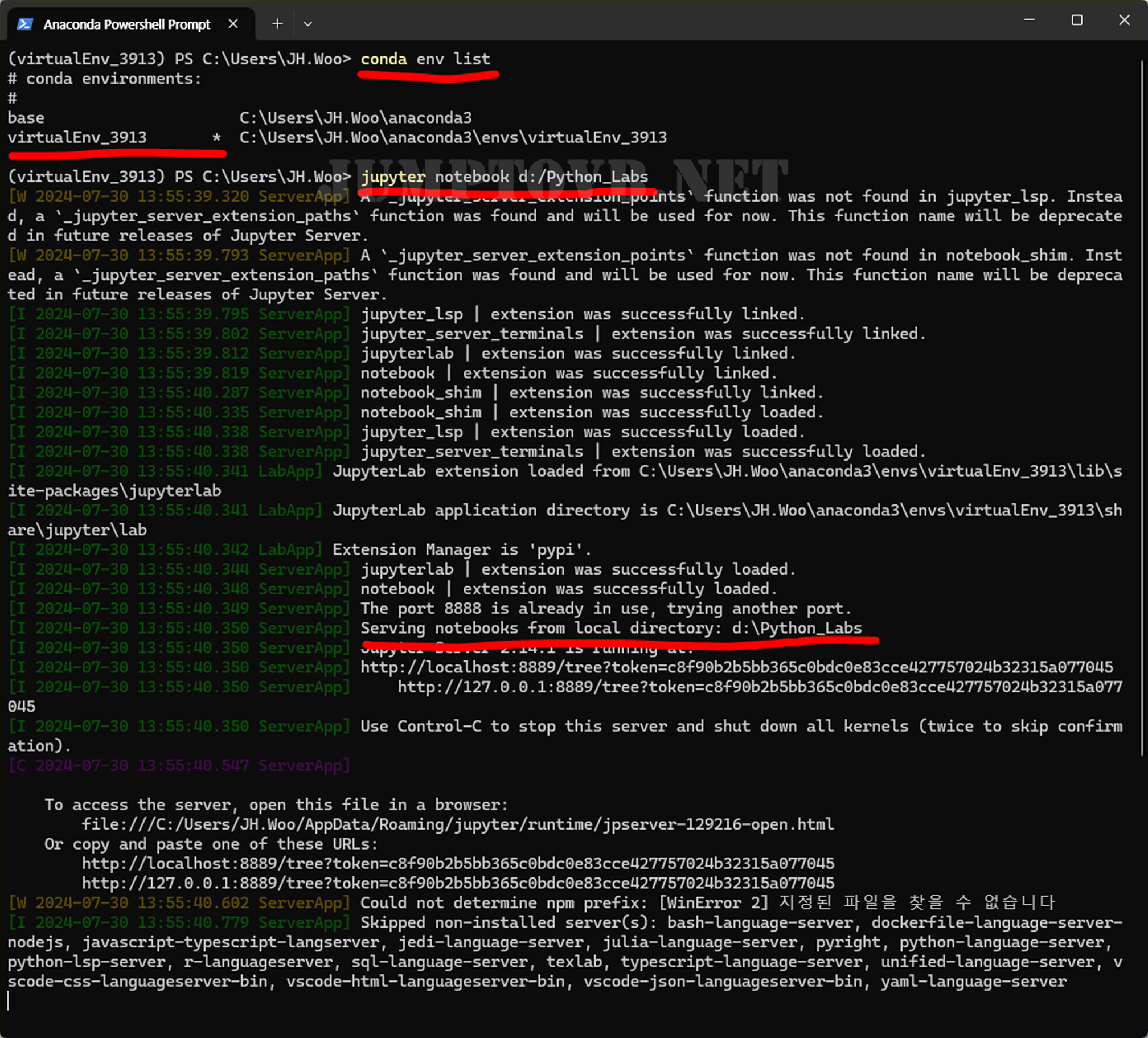Click the virtualEnv_3913 environment name in the list
Viewport: 1148px width, 1038px height.
[77, 137]
